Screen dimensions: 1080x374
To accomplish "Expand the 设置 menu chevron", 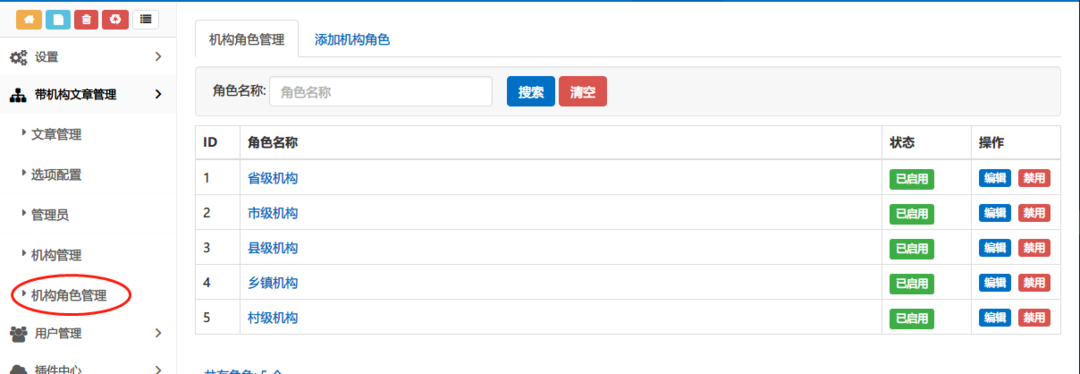I will click(x=158, y=56).
